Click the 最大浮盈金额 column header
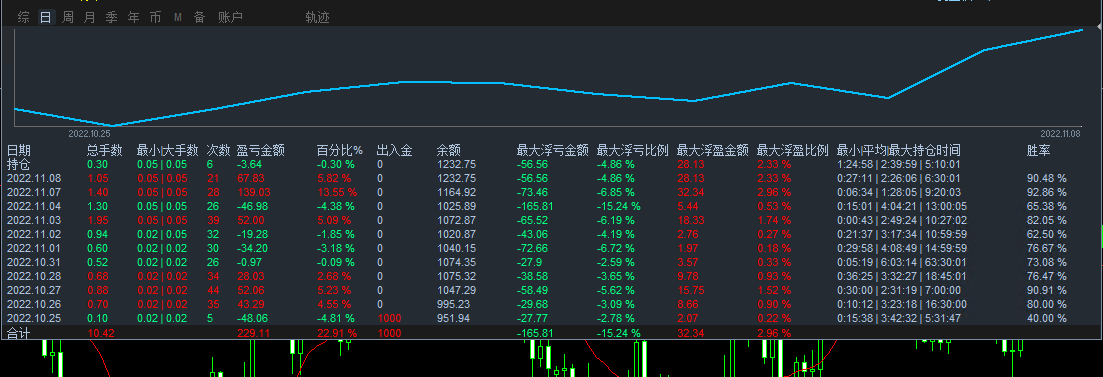This screenshot has height=377, width=1103. (x=712, y=151)
